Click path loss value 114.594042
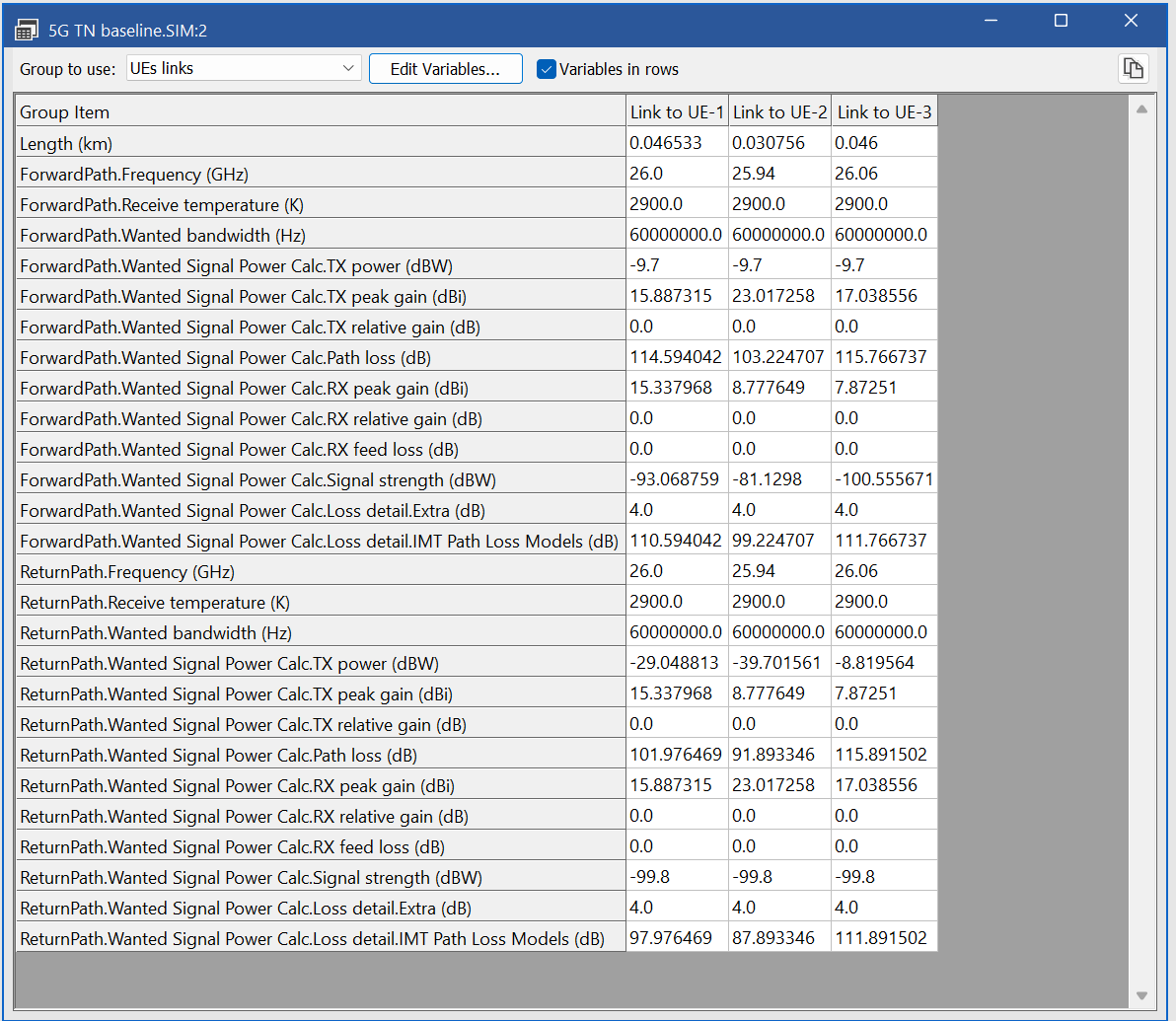The height and width of the screenshot is (1021, 1176). 677,357
